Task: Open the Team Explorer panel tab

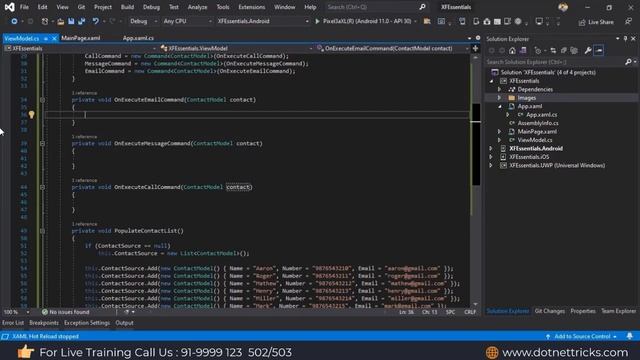Action: click(x=618, y=311)
